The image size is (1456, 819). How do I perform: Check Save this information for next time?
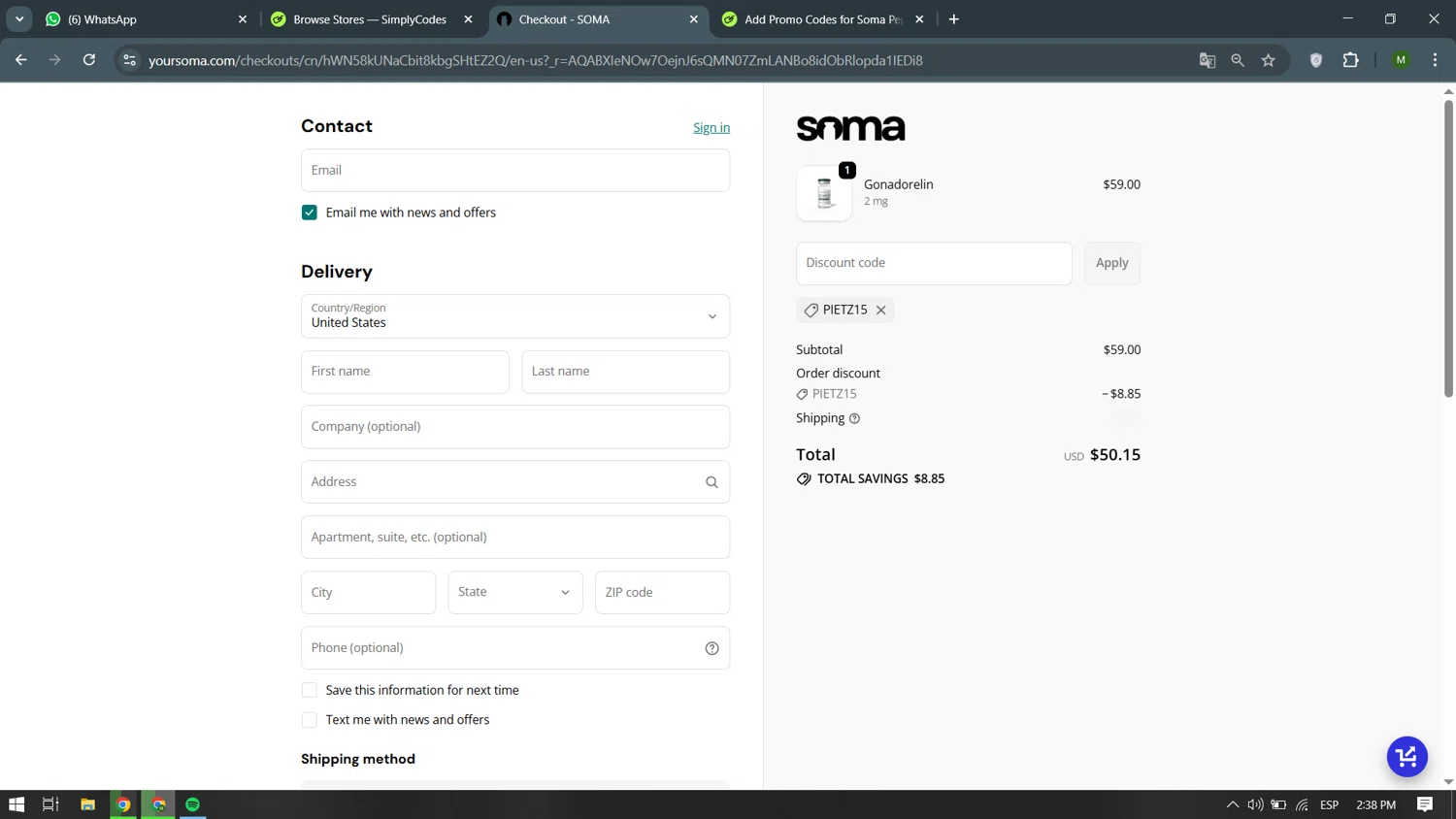point(310,690)
